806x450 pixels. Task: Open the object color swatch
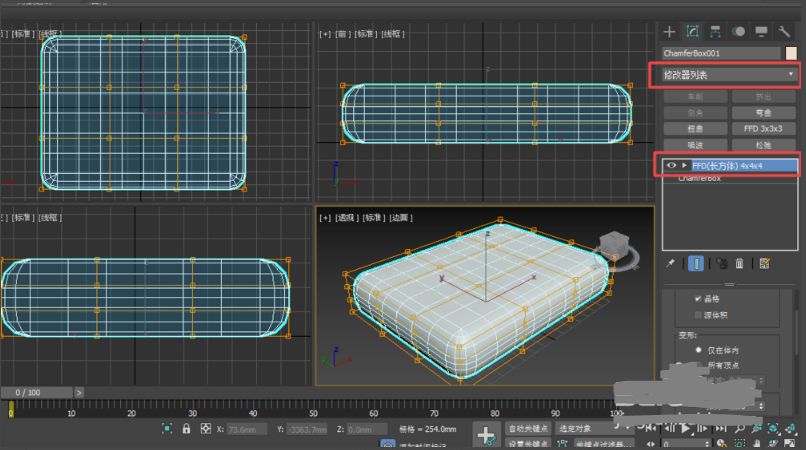(x=791, y=53)
